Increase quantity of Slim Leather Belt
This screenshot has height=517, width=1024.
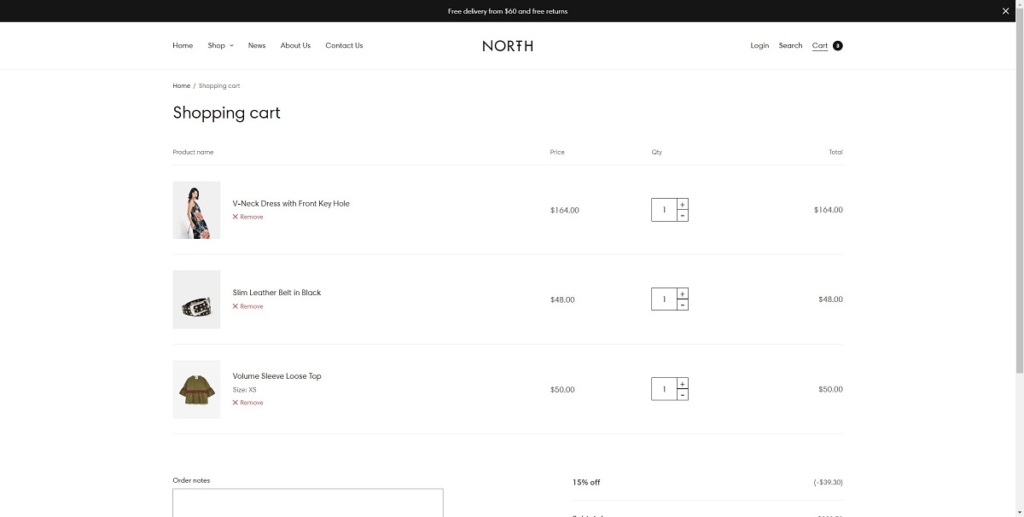tap(682, 294)
